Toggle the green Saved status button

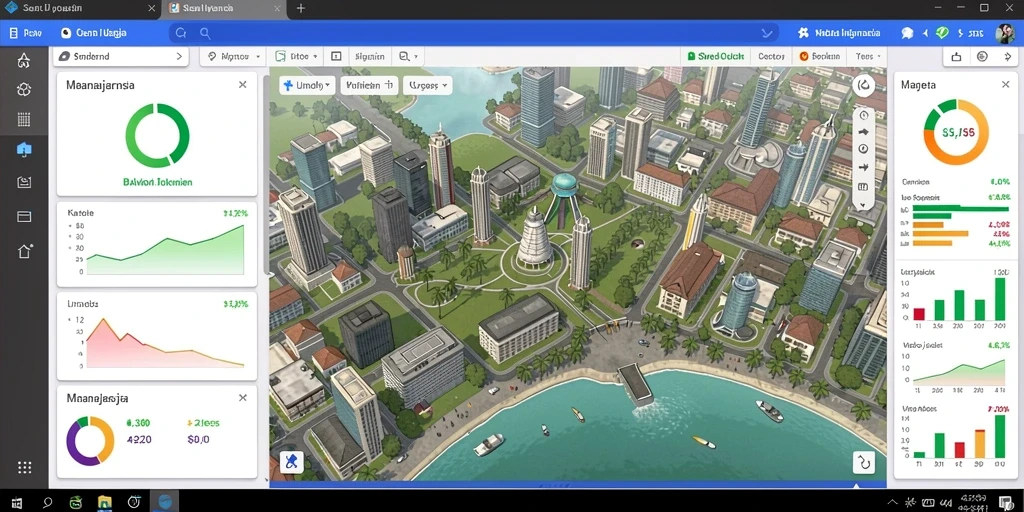[x=715, y=57]
